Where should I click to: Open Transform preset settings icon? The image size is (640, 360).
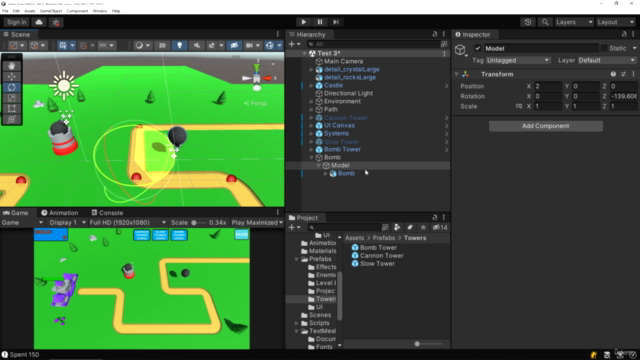(x=623, y=74)
